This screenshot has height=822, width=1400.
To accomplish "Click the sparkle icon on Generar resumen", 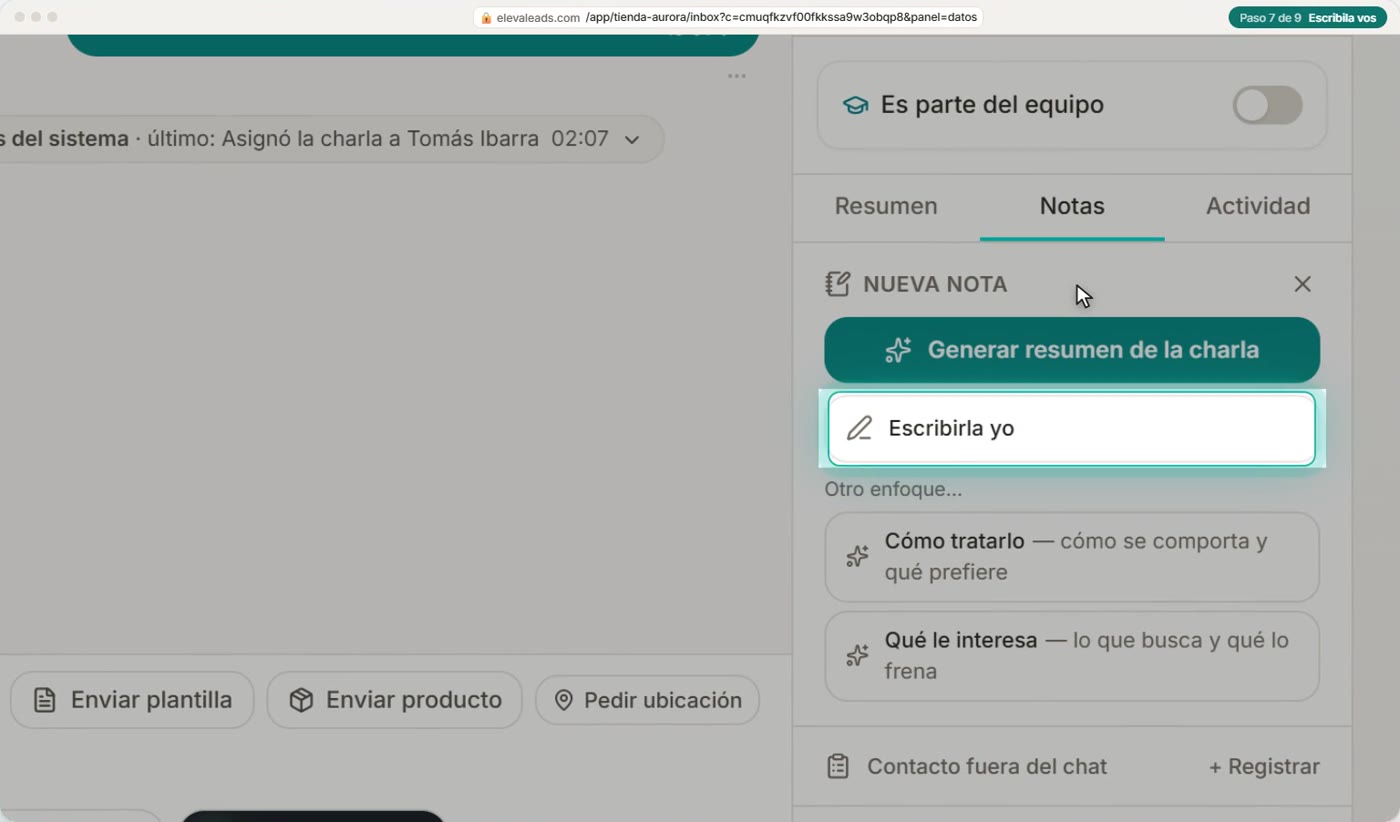I will coord(898,350).
